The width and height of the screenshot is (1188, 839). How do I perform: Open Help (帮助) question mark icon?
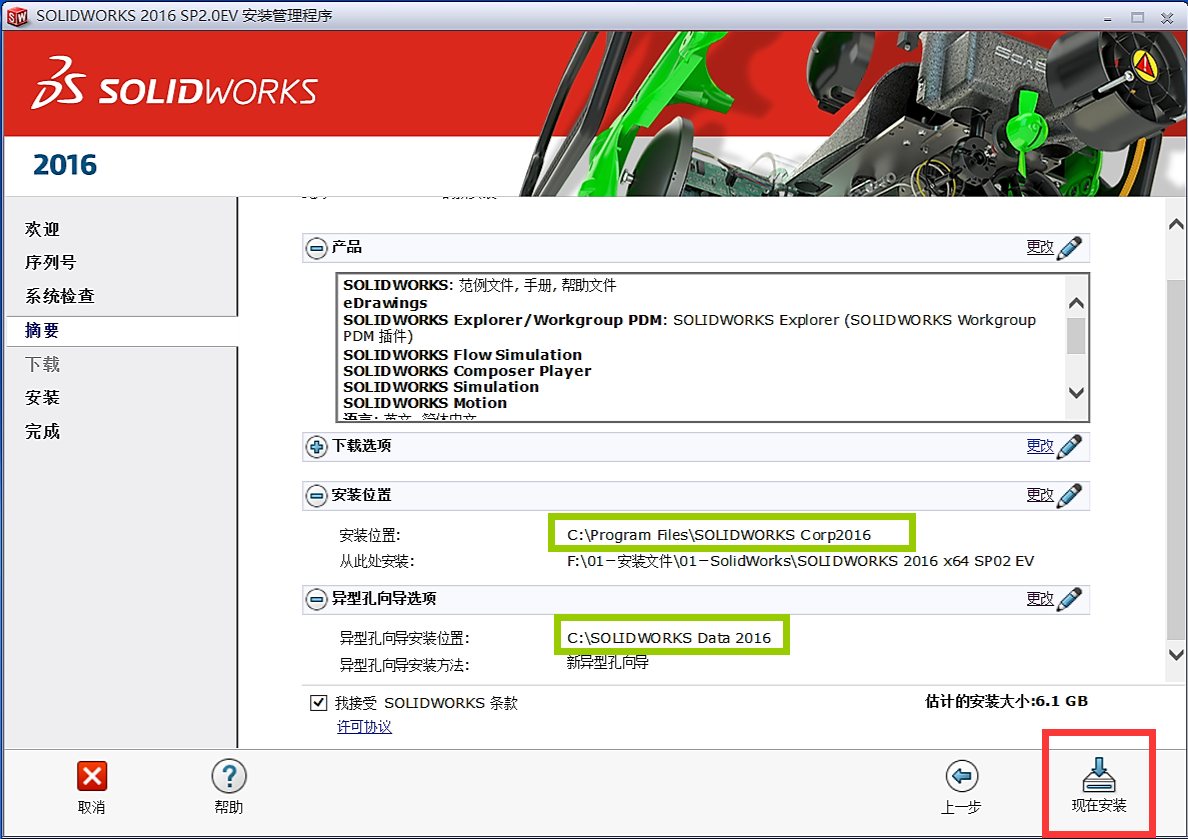click(229, 776)
